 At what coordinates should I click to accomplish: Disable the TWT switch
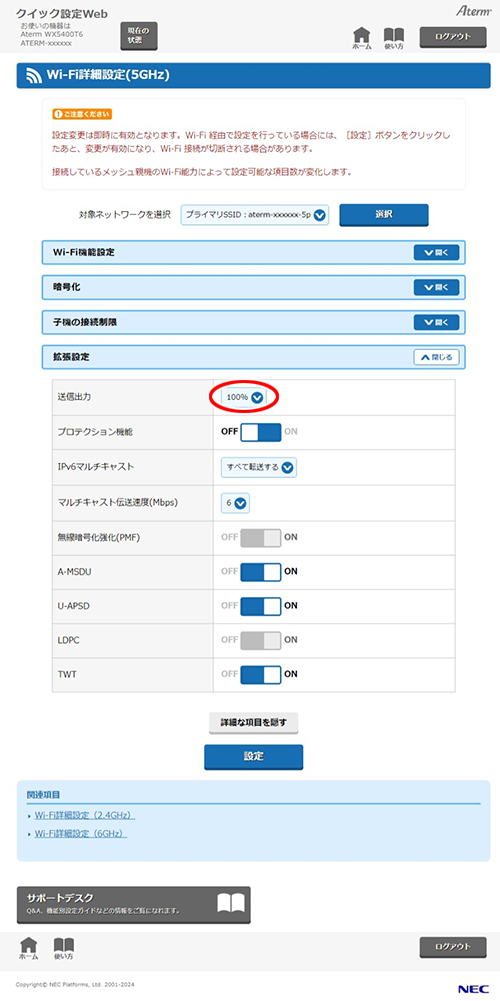(261, 674)
